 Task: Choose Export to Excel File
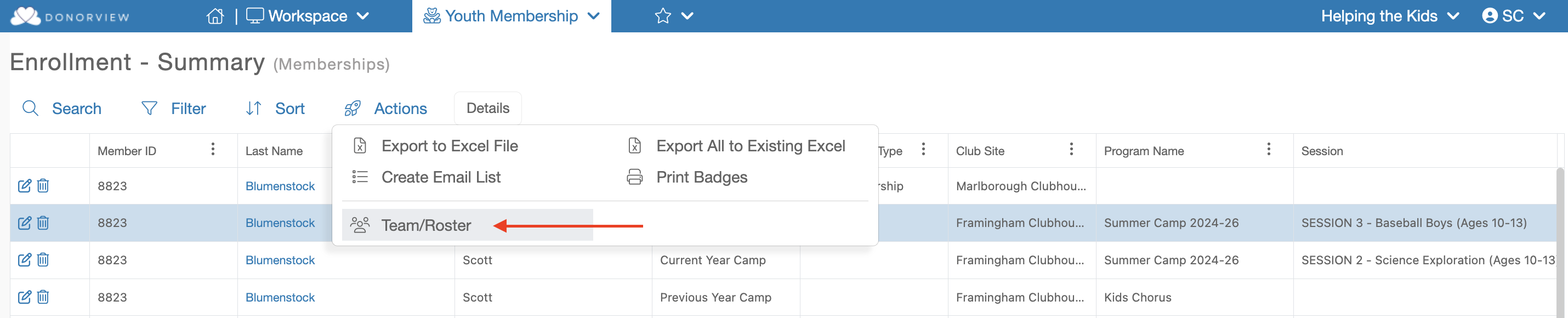[449, 146]
